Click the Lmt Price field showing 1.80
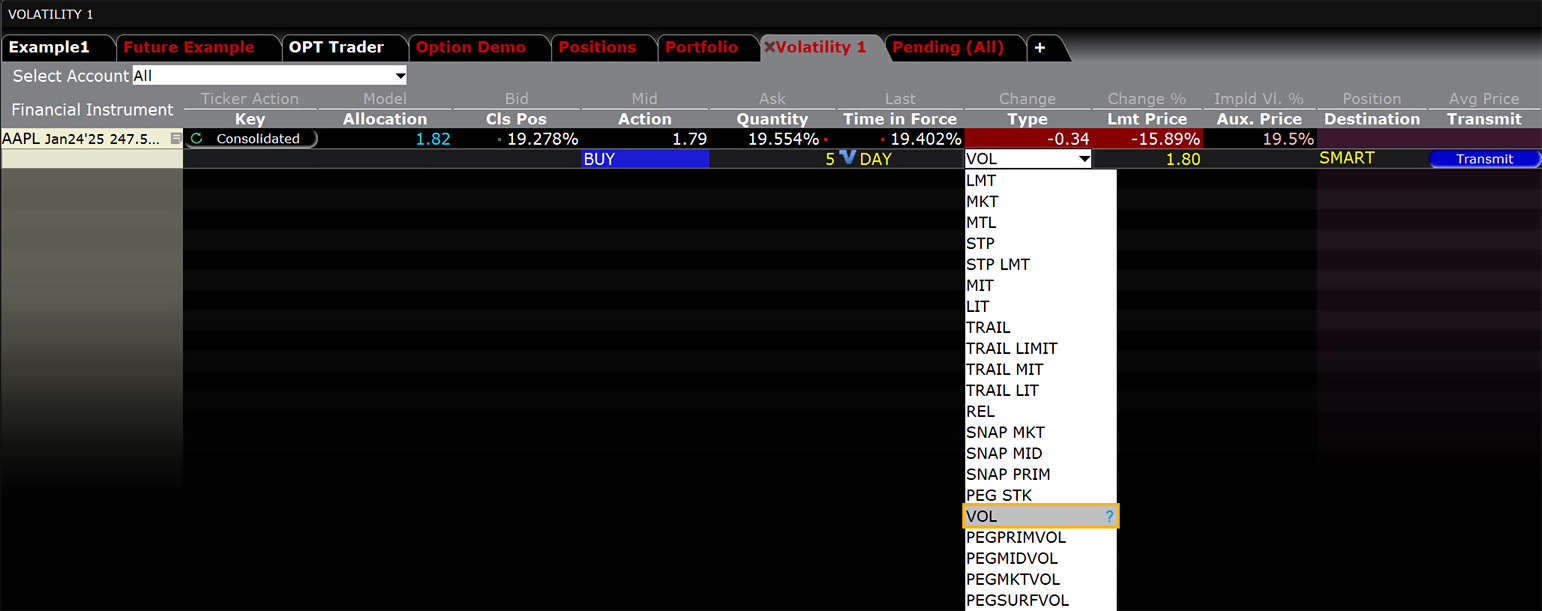 click(1183, 158)
